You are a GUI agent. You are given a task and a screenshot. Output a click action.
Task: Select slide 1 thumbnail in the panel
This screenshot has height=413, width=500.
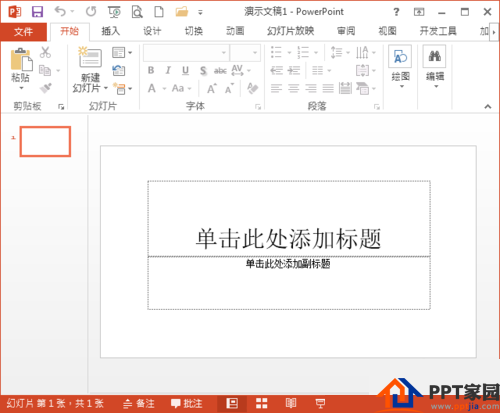(45, 141)
